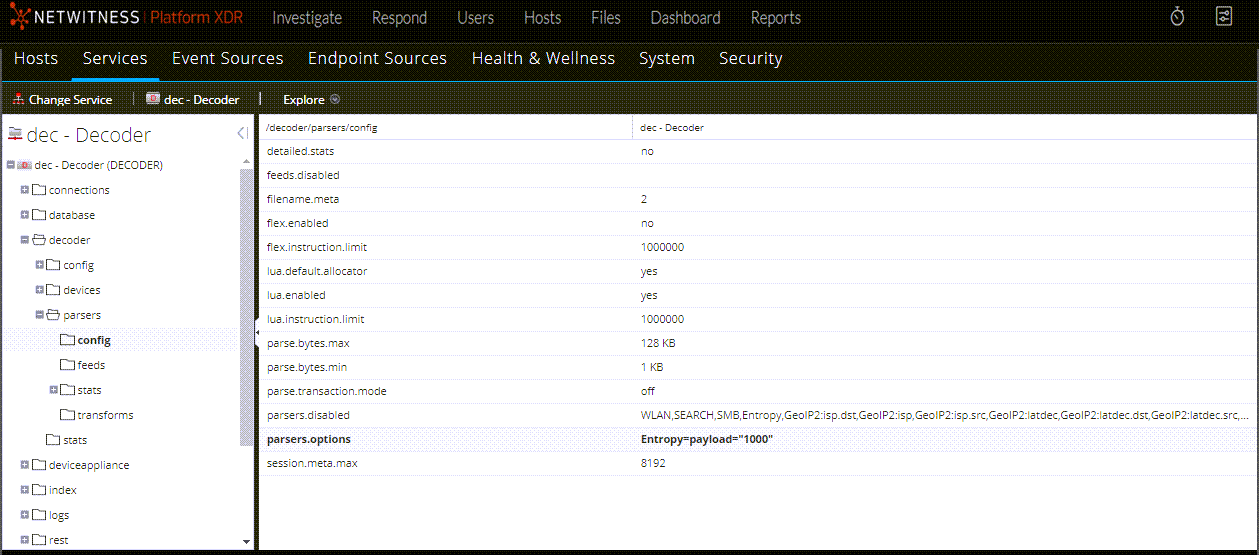The image size is (1259, 555).
Task: Switch to the Event Sources tab
Action: tap(227, 59)
